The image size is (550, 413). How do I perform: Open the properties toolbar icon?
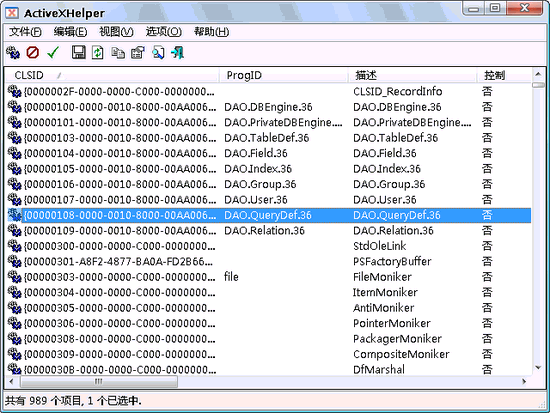(x=138, y=53)
